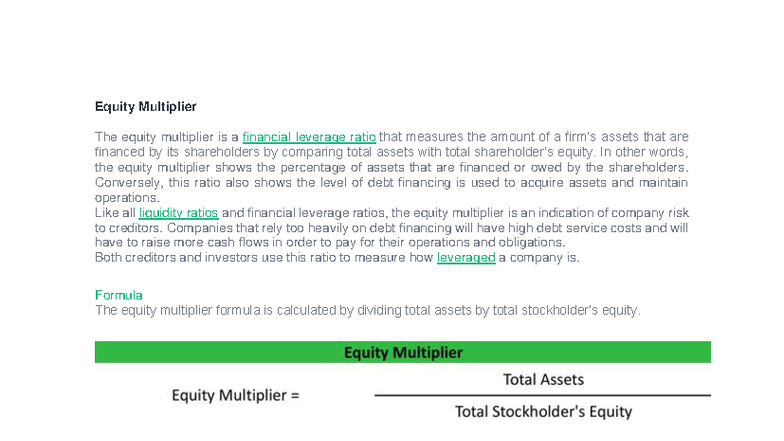The width and height of the screenshot is (784, 441).
Task: Click the "Equity Multiplier" title in green banner
Action: (403, 352)
